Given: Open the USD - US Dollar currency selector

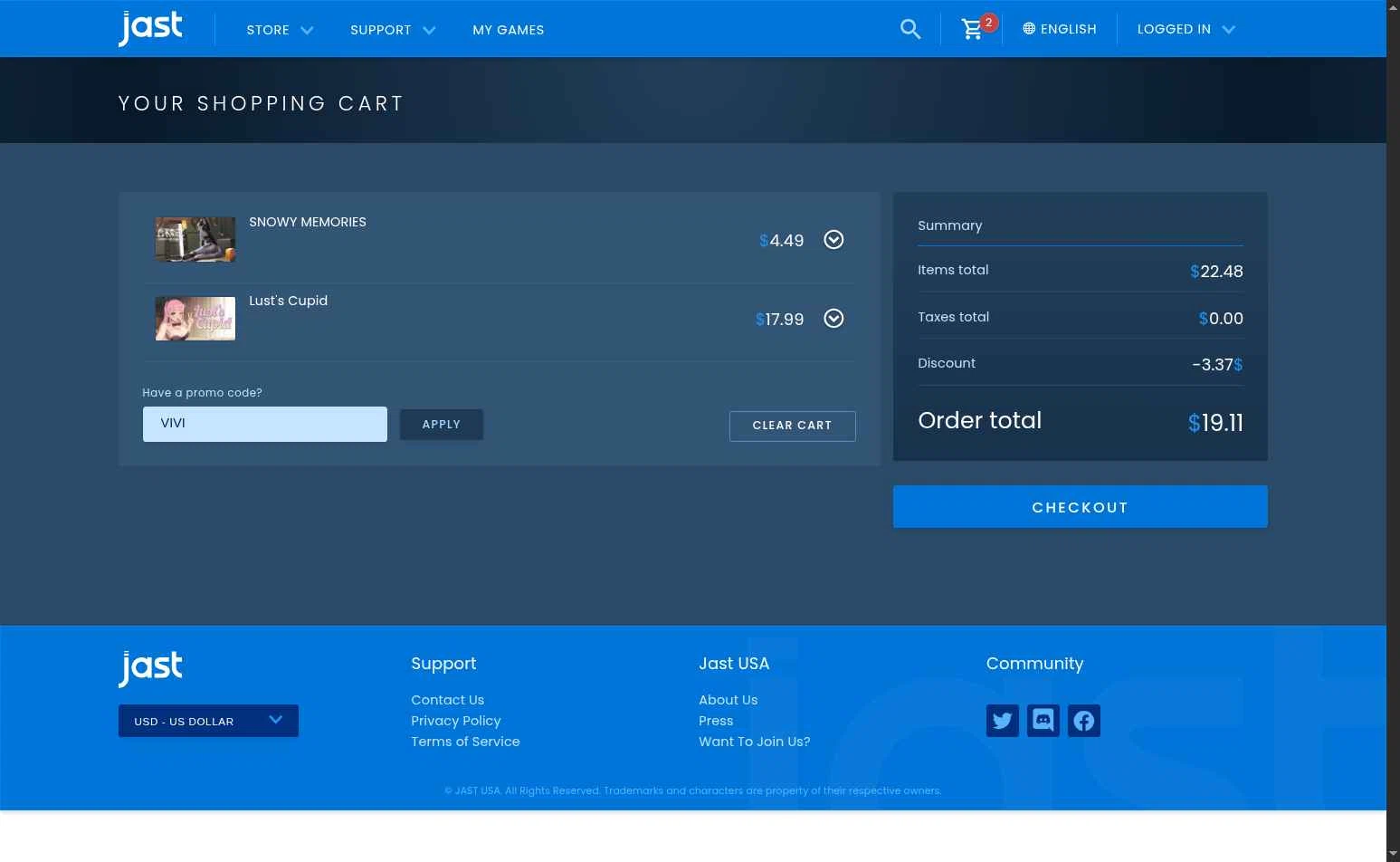Looking at the screenshot, I should coord(208,721).
